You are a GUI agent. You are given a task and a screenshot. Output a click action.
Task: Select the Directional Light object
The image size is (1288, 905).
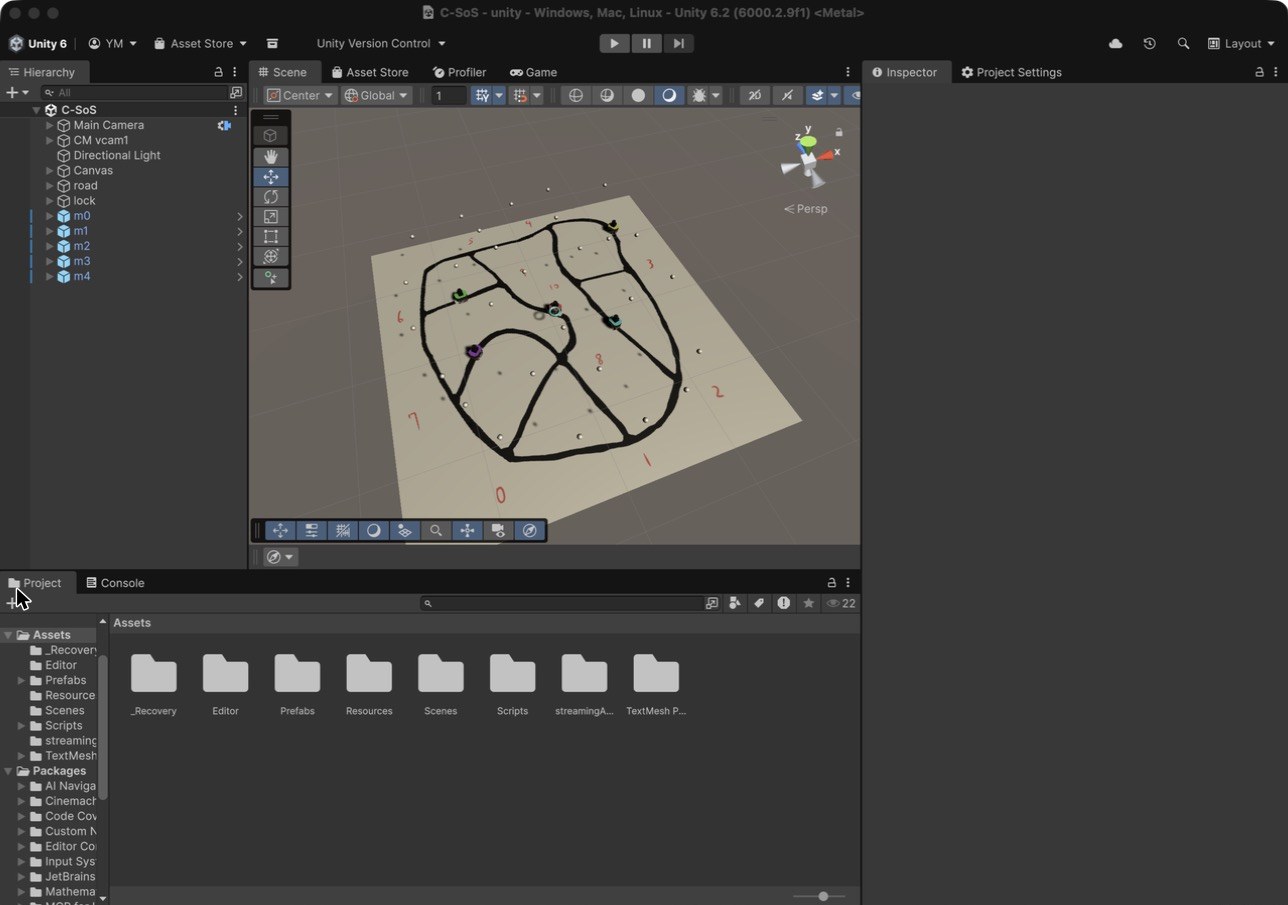coord(117,155)
